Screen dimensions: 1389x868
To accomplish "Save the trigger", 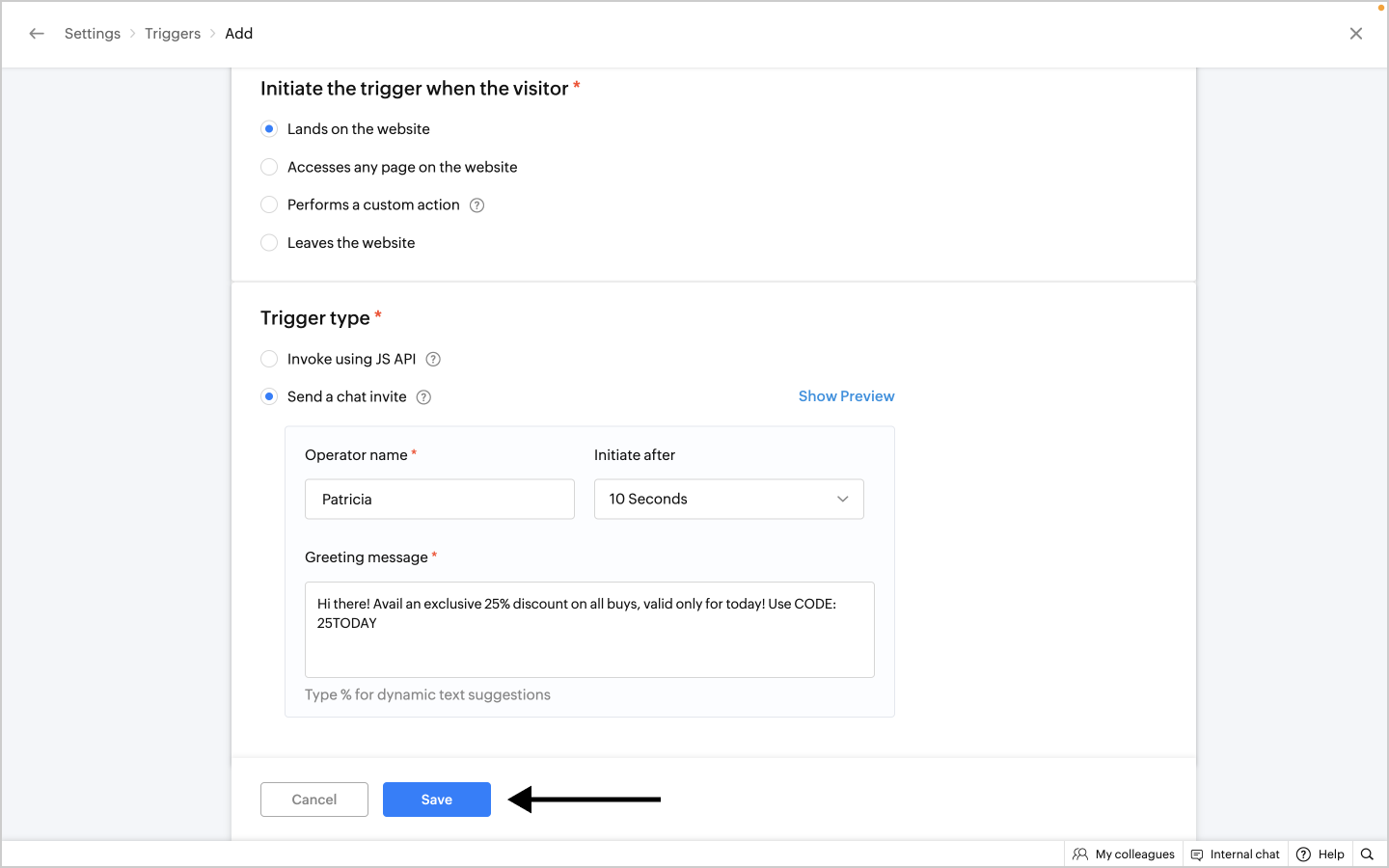I will tap(436, 800).
